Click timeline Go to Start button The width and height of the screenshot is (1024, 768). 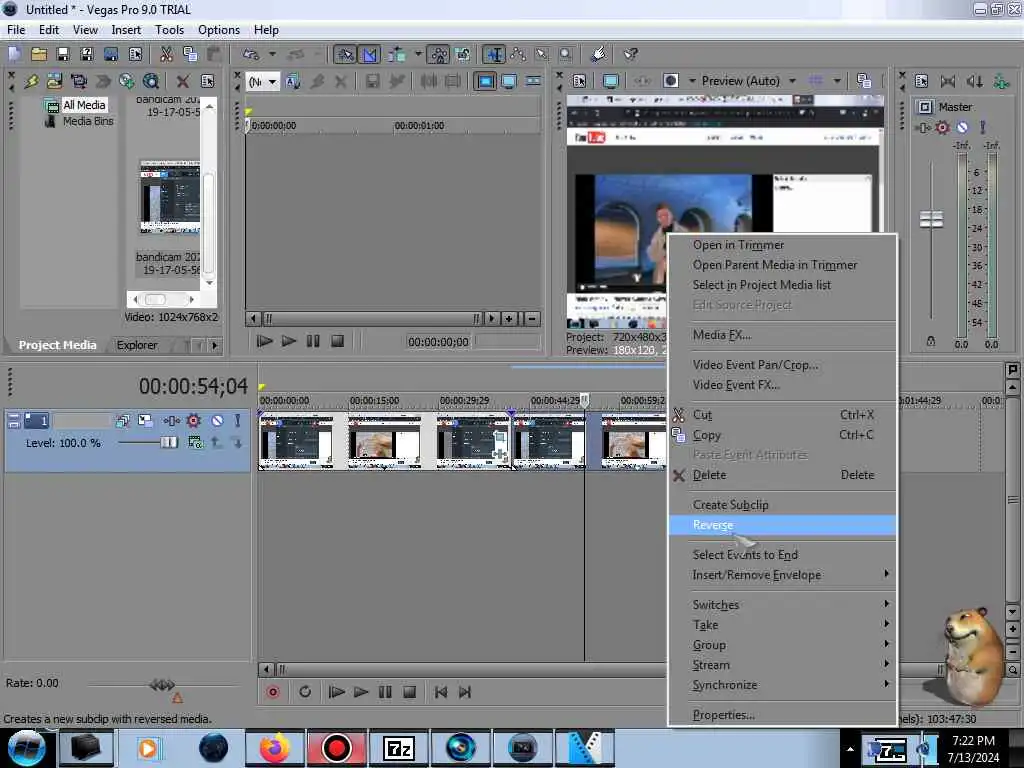coord(441,692)
